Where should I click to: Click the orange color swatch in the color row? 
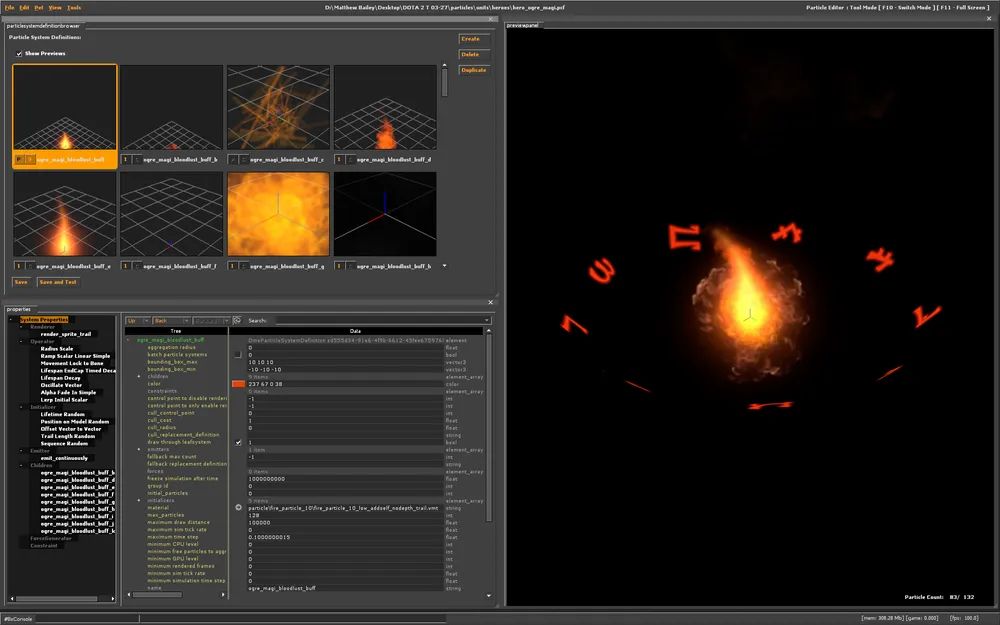click(x=238, y=383)
